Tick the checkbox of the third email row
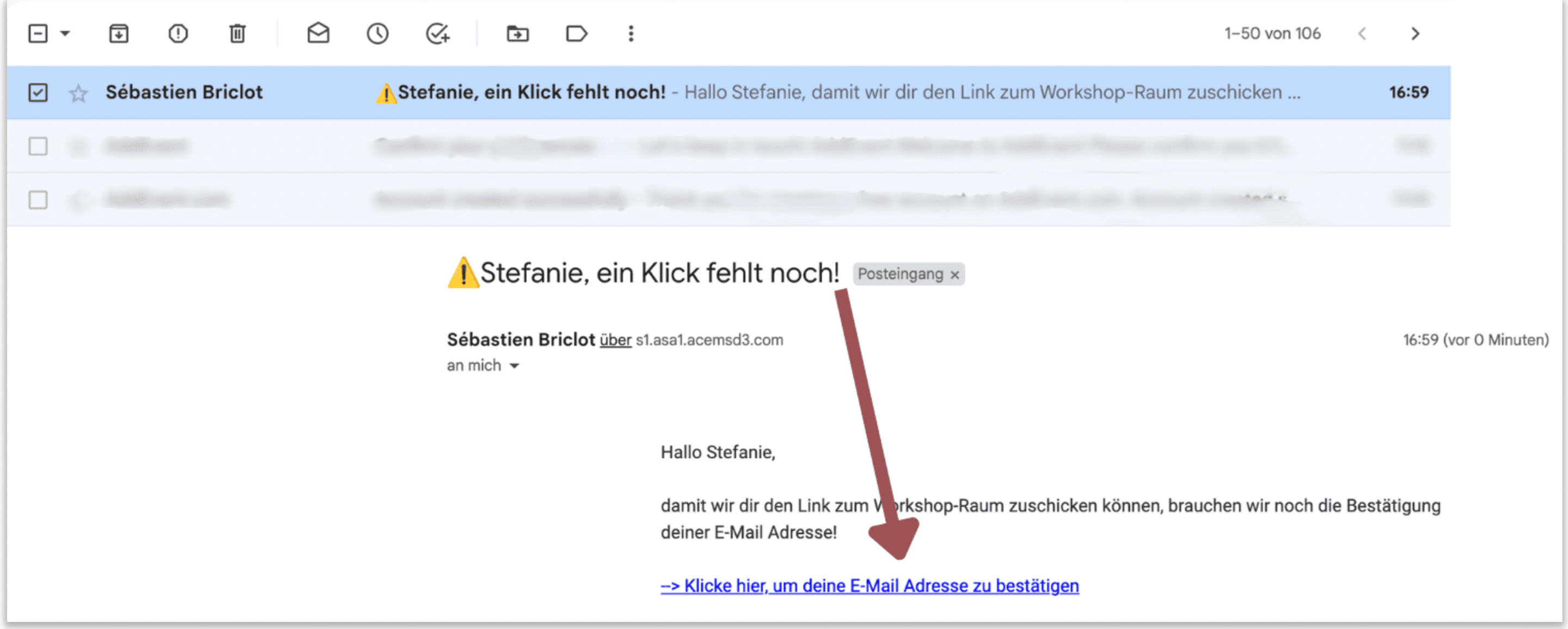 coord(38,200)
